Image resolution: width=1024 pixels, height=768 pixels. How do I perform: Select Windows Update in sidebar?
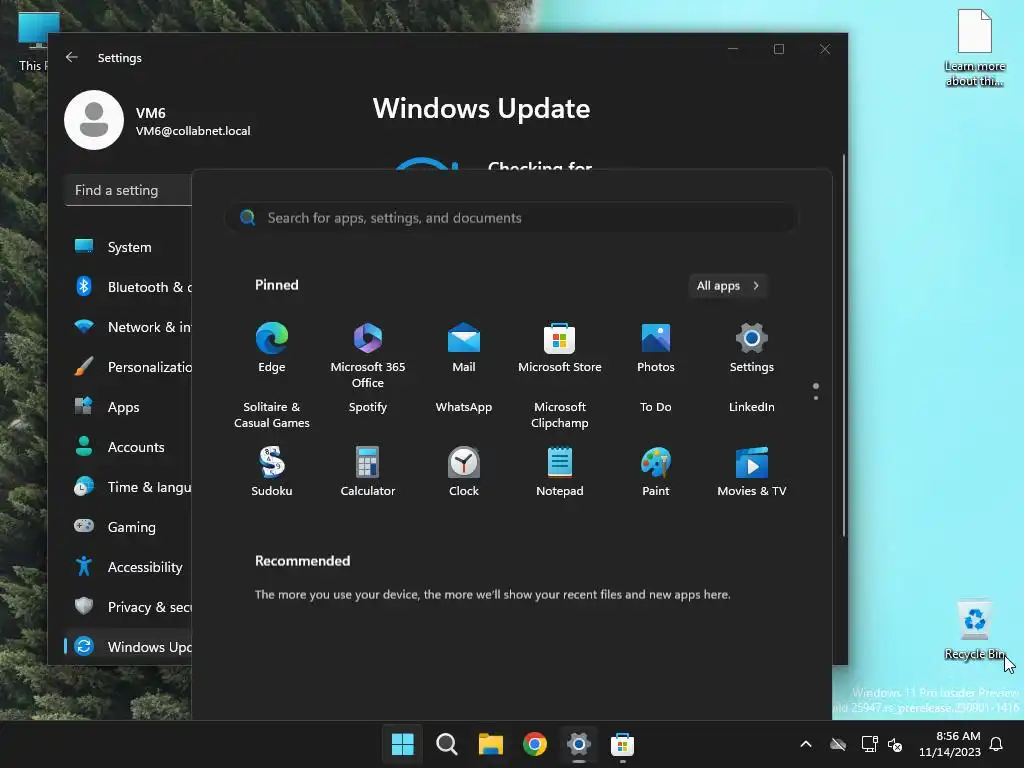pyautogui.click(x=128, y=647)
